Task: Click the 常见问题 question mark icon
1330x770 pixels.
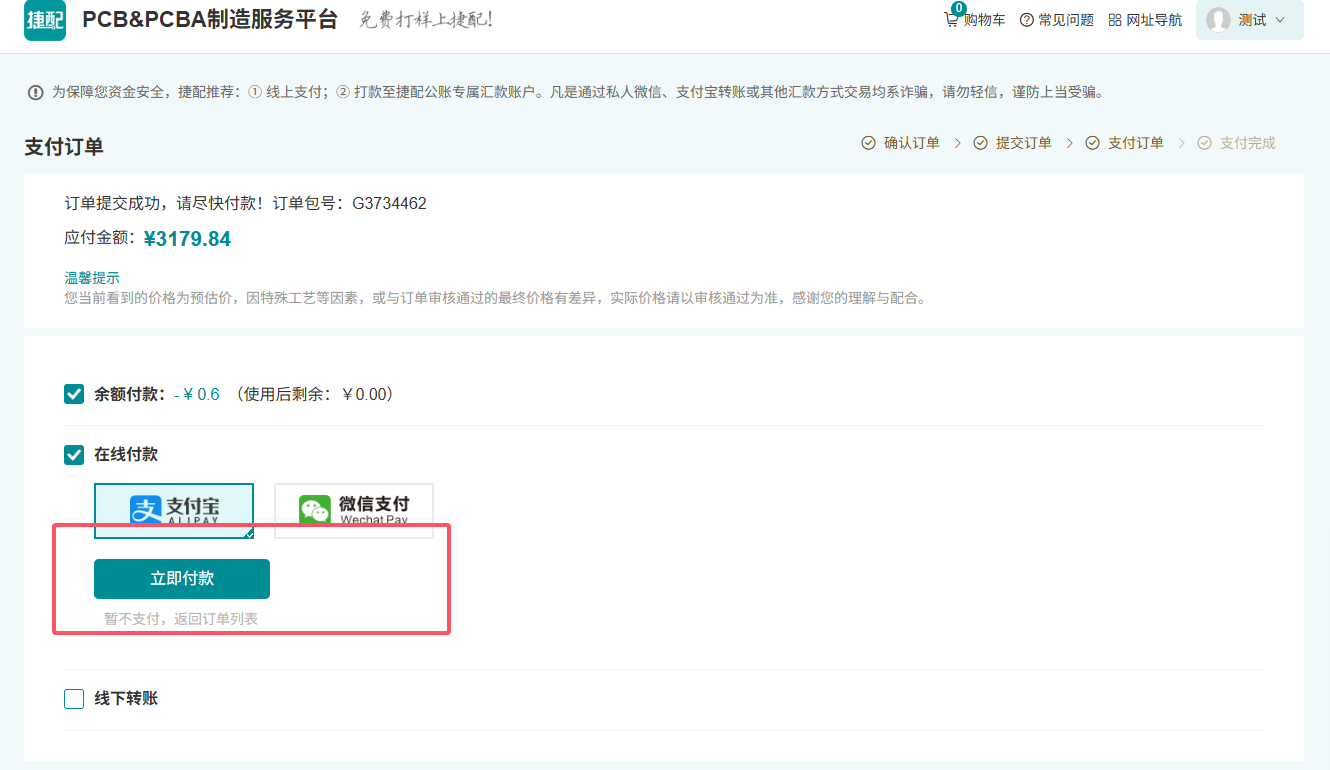Action: (1026, 20)
